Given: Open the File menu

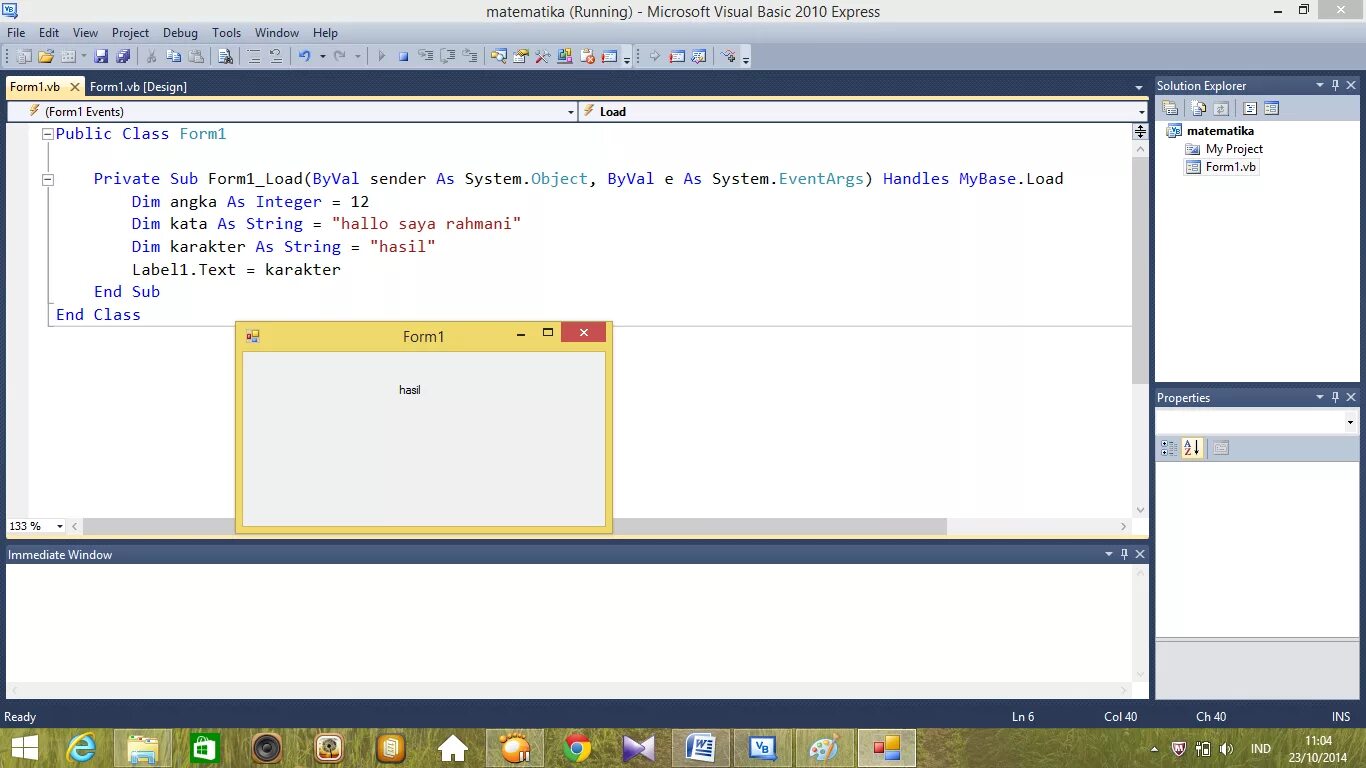Looking at the screenshot, I should pyautogui.click(x=16, y=33).
